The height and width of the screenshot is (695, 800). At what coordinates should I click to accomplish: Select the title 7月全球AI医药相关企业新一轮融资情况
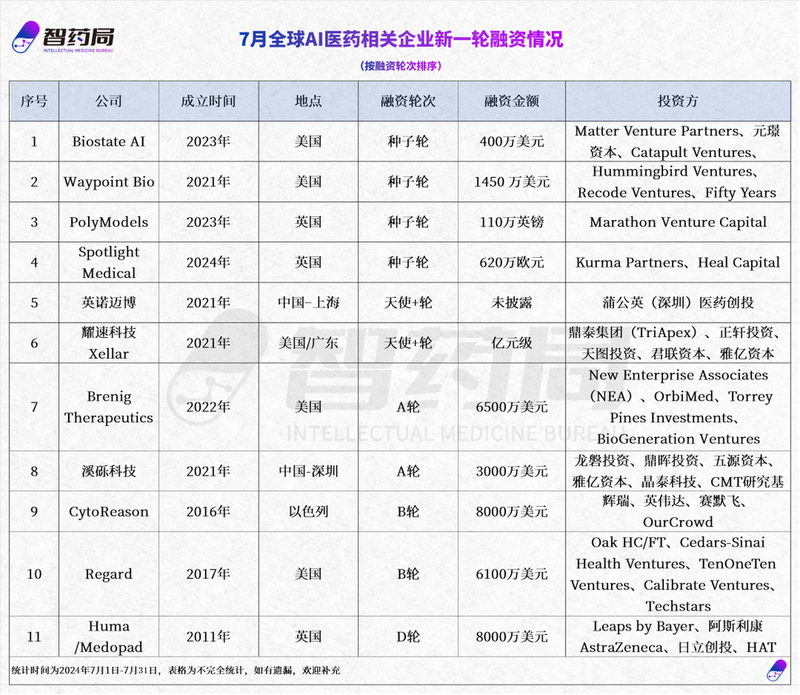click(401, 39)
